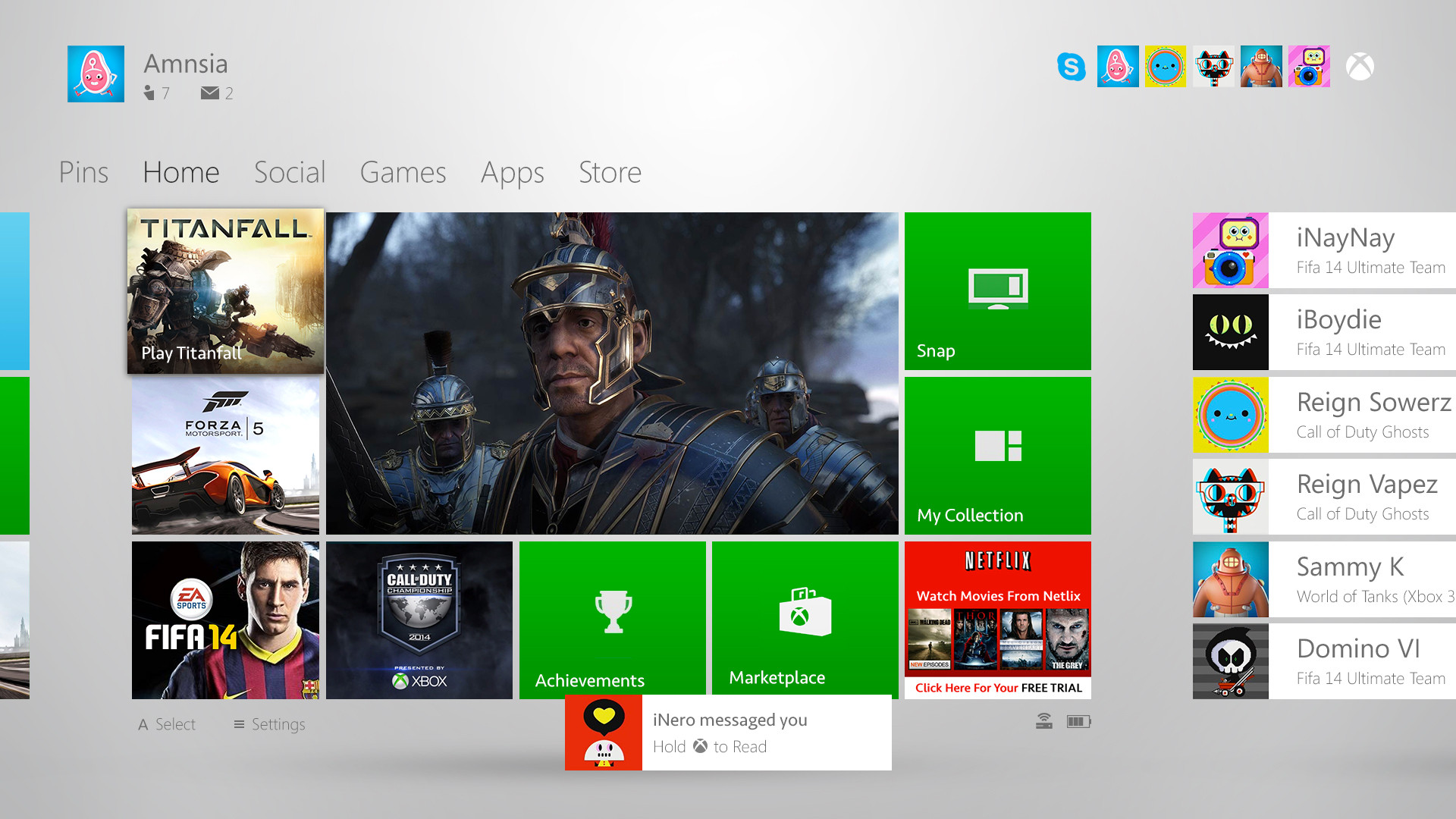Viewport: 1456px width, 819px height.
Task: Click the Hold to Read prompt
Action: [x=710, y=747]
